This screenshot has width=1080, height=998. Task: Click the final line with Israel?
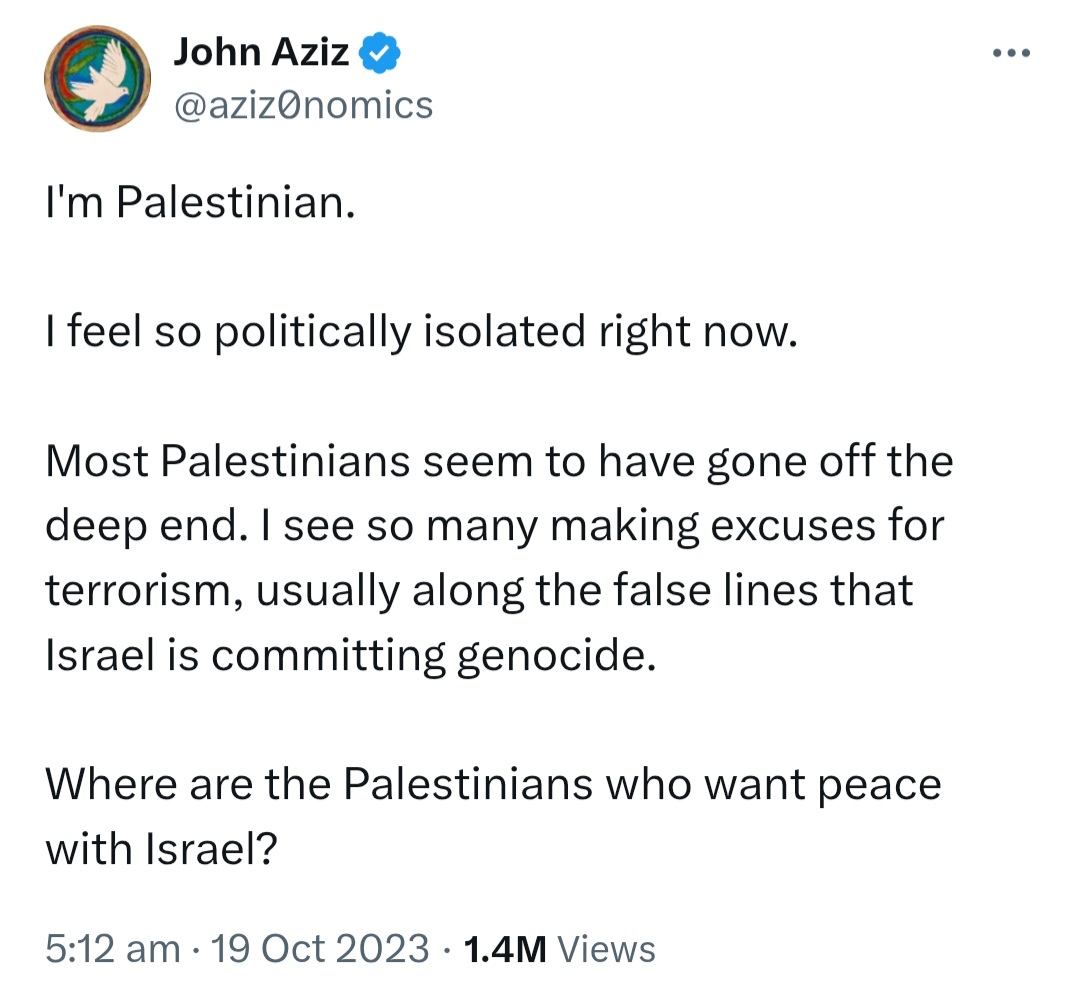click(x=161, y=849)
